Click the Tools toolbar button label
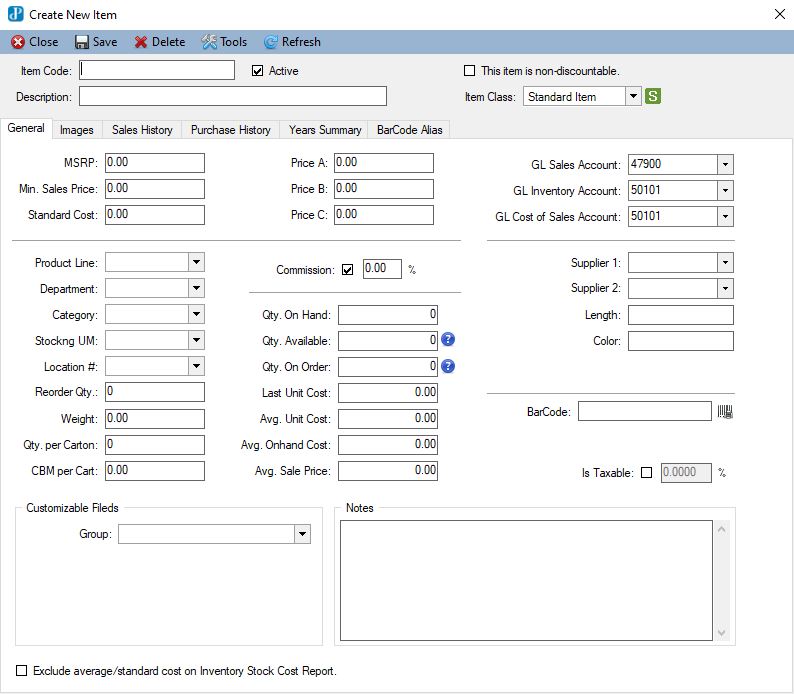 [x=233, y=42]
